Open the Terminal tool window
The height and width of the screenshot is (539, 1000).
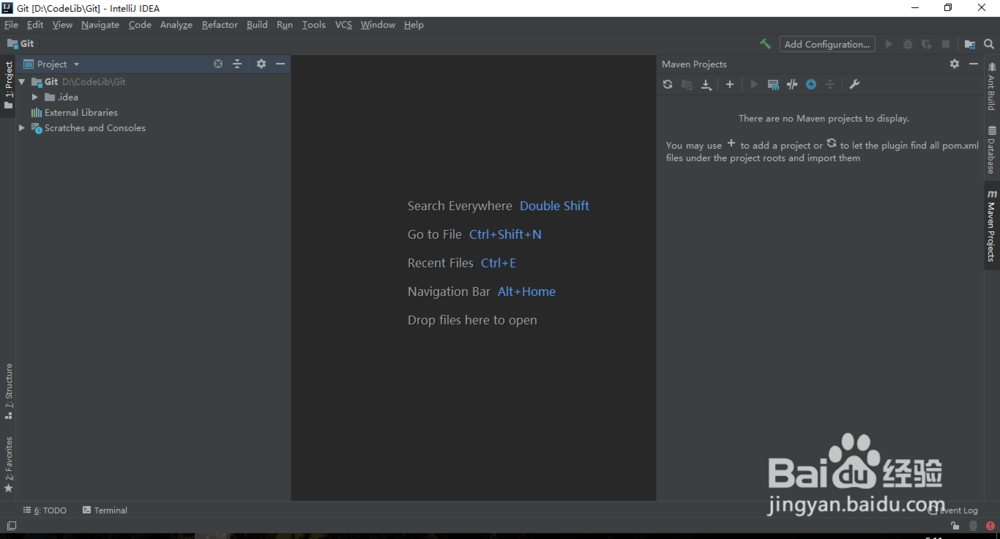click(105, 510)
